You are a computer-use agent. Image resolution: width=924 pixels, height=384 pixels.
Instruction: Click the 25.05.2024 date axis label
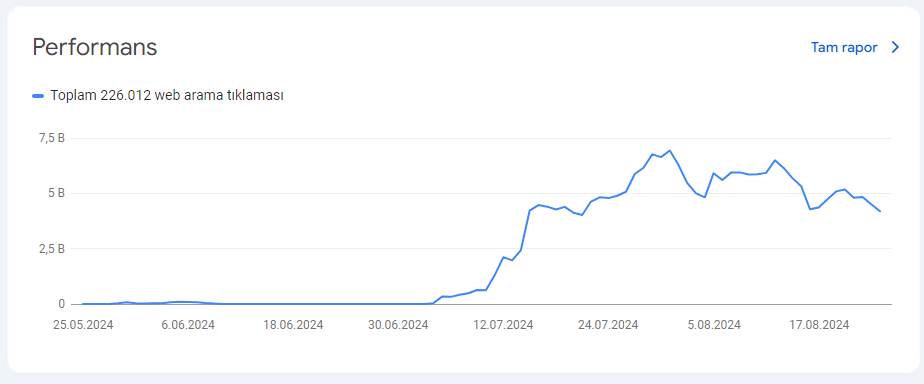(82, 325)
